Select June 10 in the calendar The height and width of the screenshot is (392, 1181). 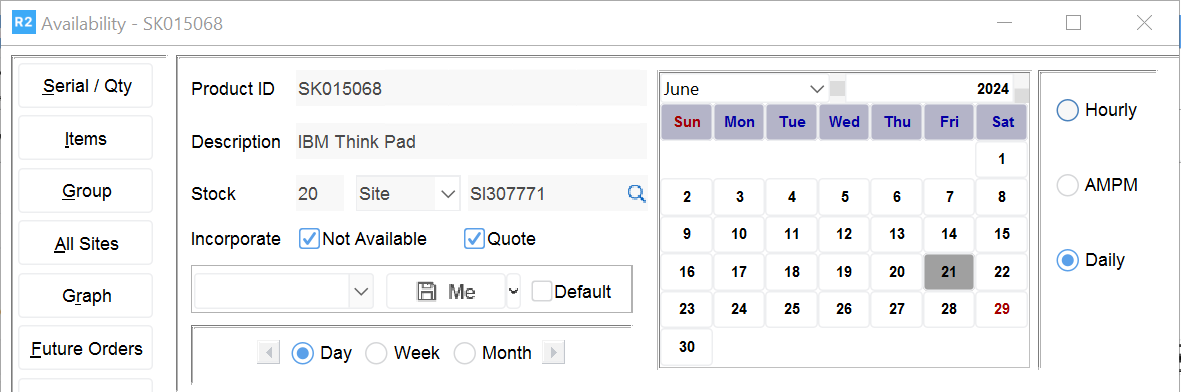[x=739, y=234]
